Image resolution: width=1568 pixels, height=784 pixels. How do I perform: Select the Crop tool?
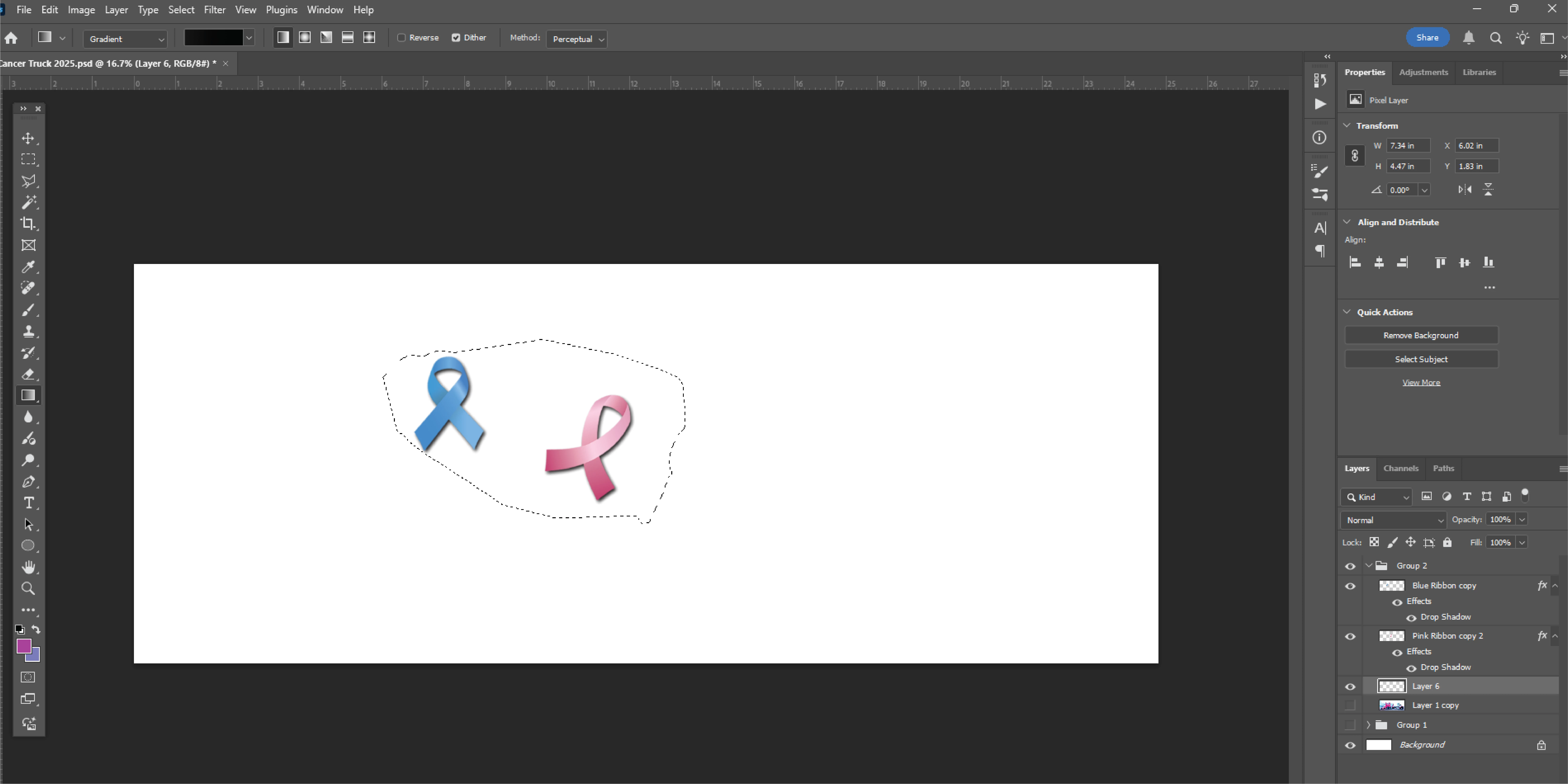pyautogui.click(x=28, y=223)
